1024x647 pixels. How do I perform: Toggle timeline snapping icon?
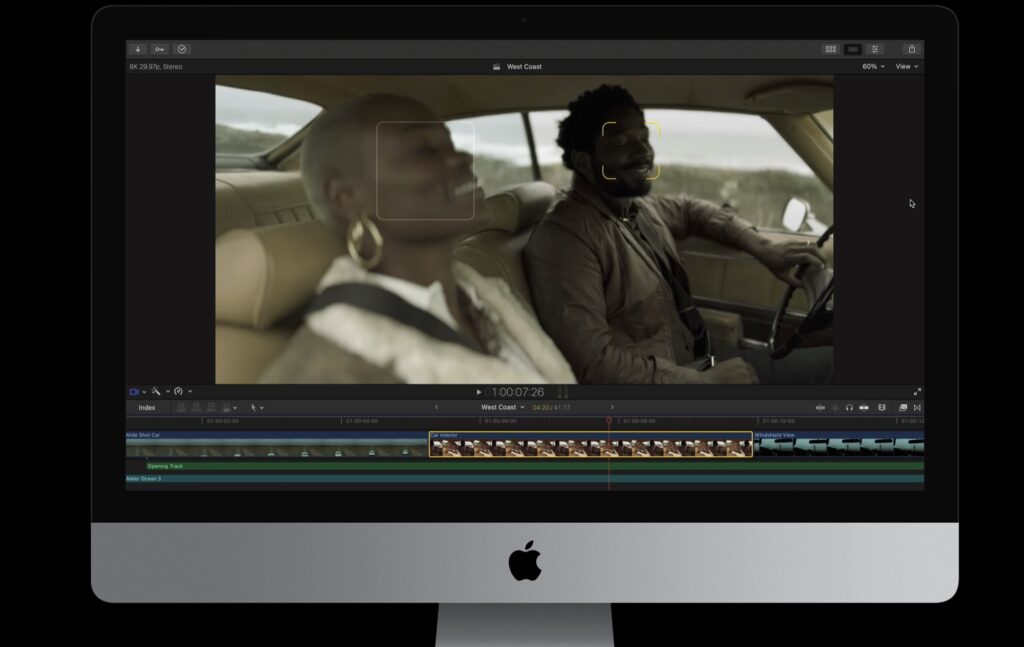[x=864, y=407]
